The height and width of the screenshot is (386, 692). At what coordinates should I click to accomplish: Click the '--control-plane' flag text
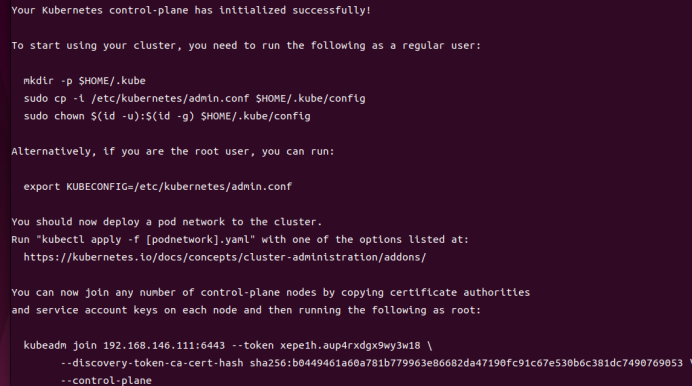click(x=106, y=380)
